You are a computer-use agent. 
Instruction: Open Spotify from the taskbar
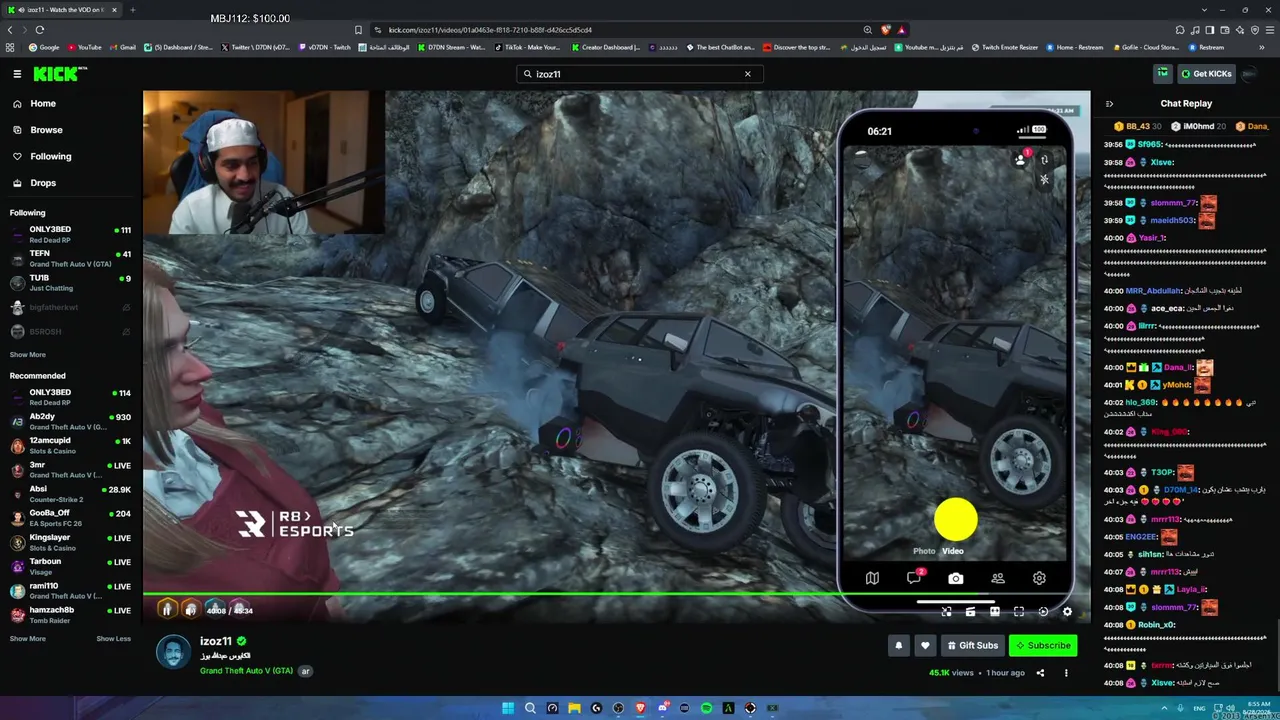(x=706, y=708)
